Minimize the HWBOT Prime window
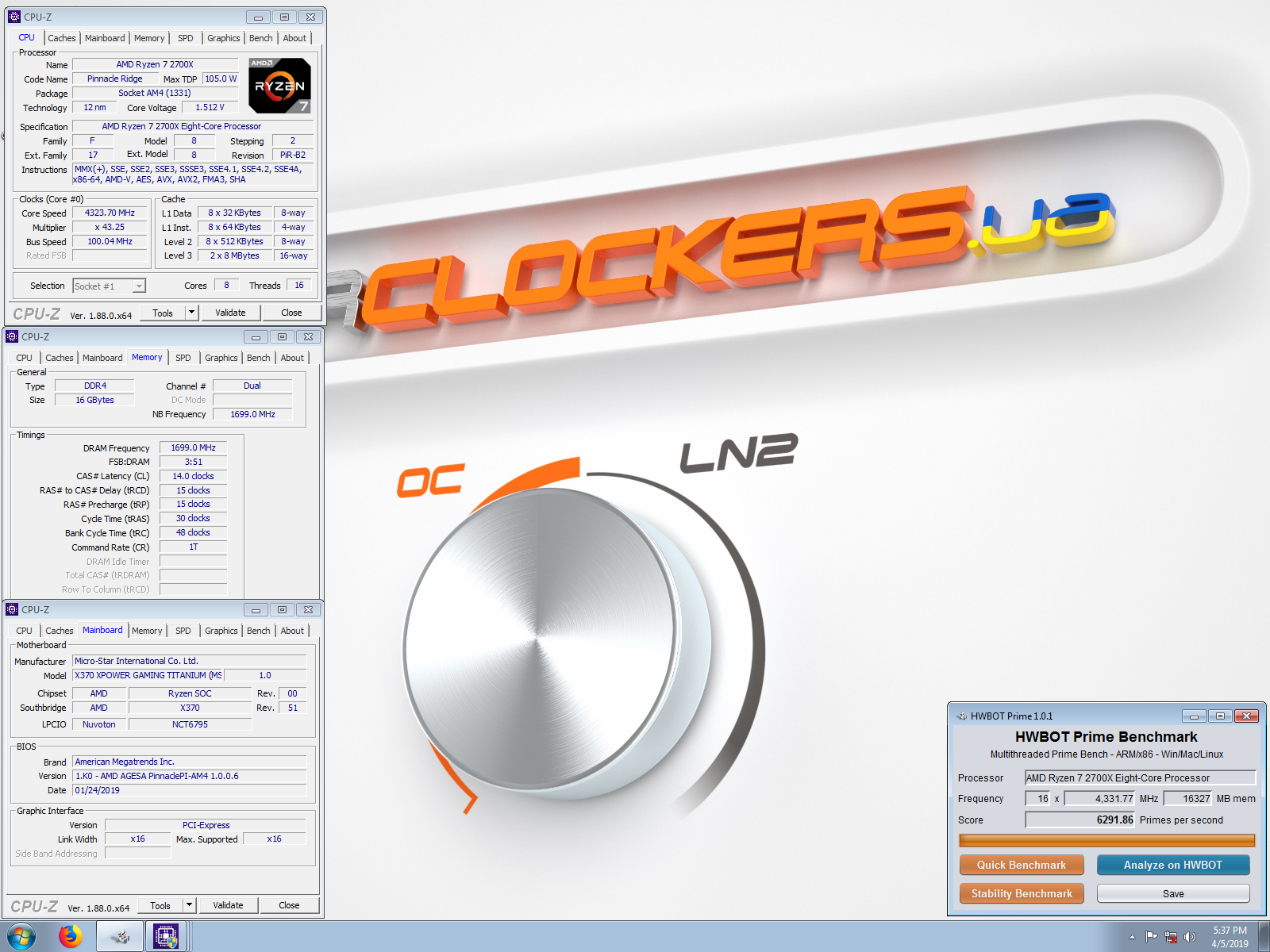The width and height of the screenshot is (1270, 952). 1194,716
